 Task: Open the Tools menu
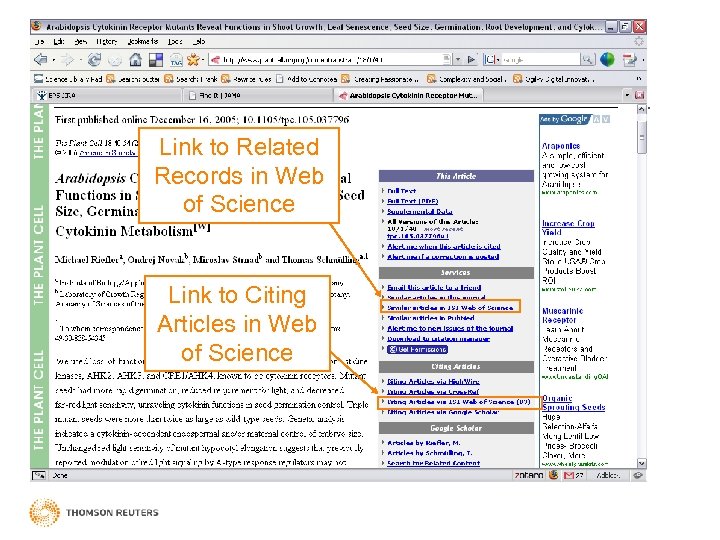(x=174, y=41)
